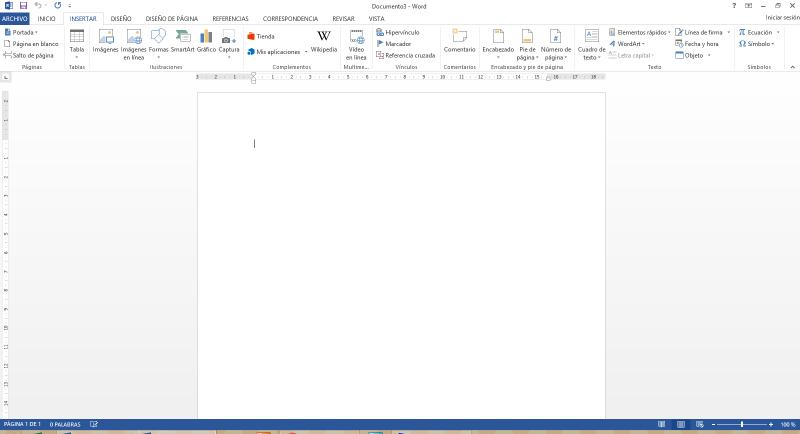Click the Wikipedia add-in icon

coord(323,41)
